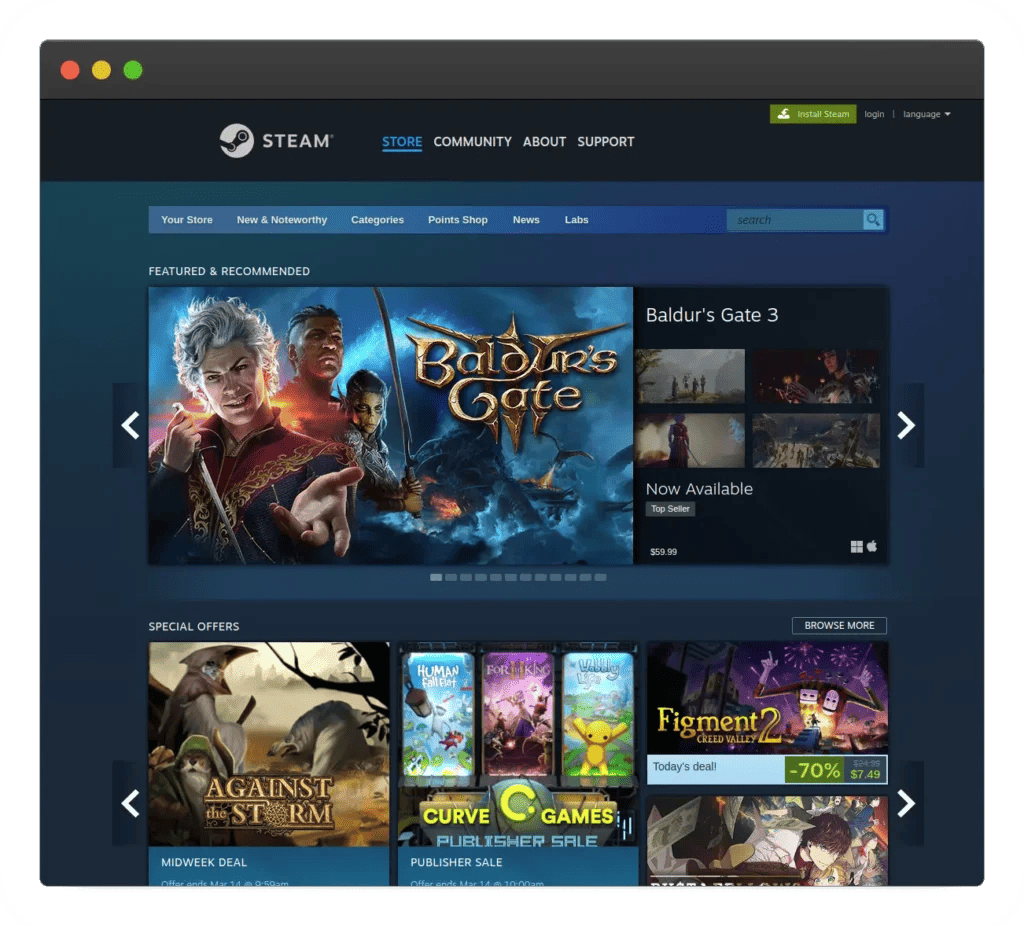Open the language dropdown

click(926, 114)
